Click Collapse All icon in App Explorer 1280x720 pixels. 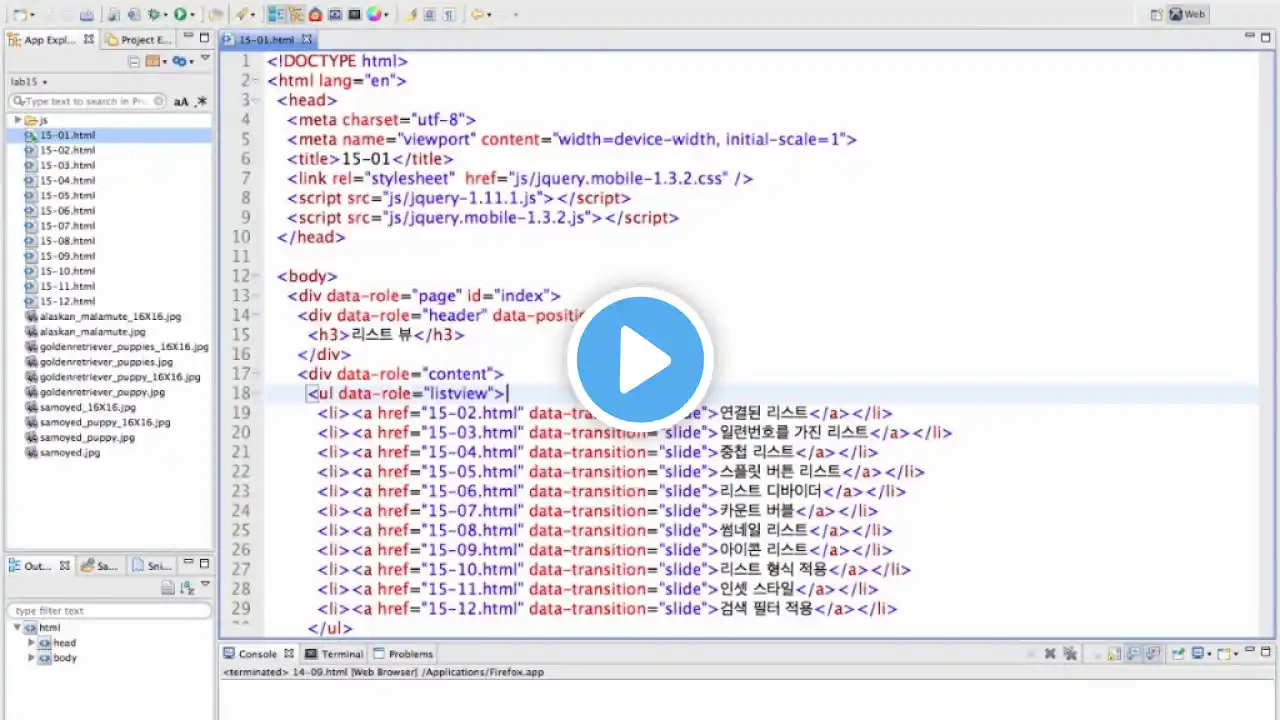coord(134,61)
